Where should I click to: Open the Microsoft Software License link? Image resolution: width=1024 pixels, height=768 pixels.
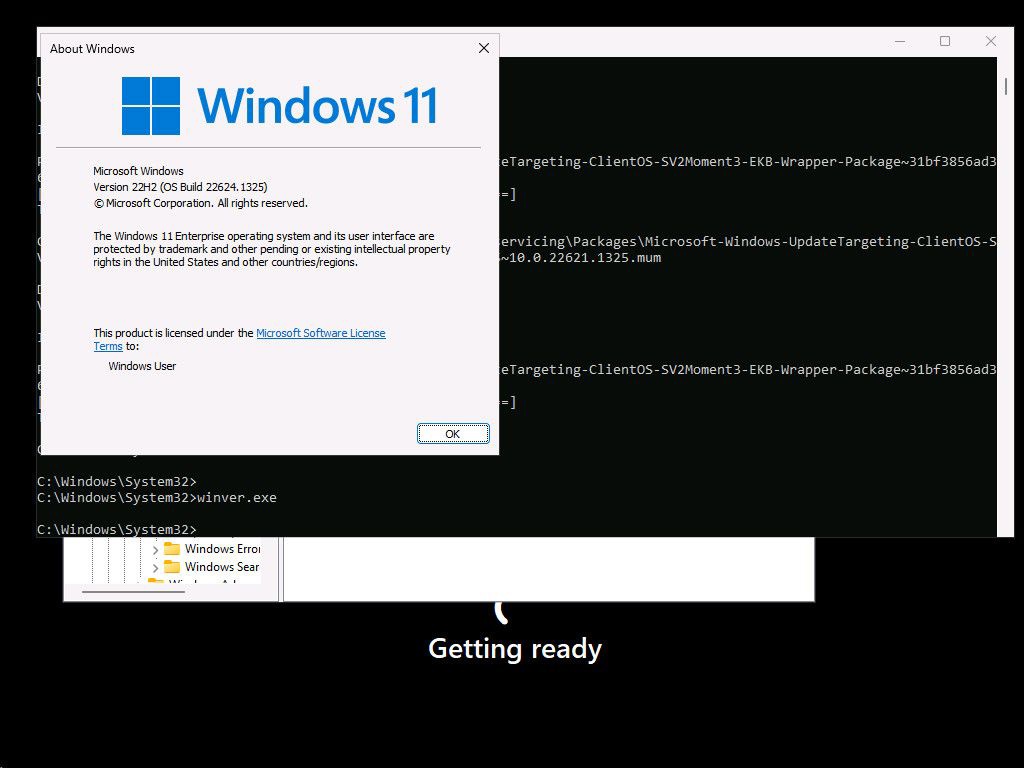321,333
